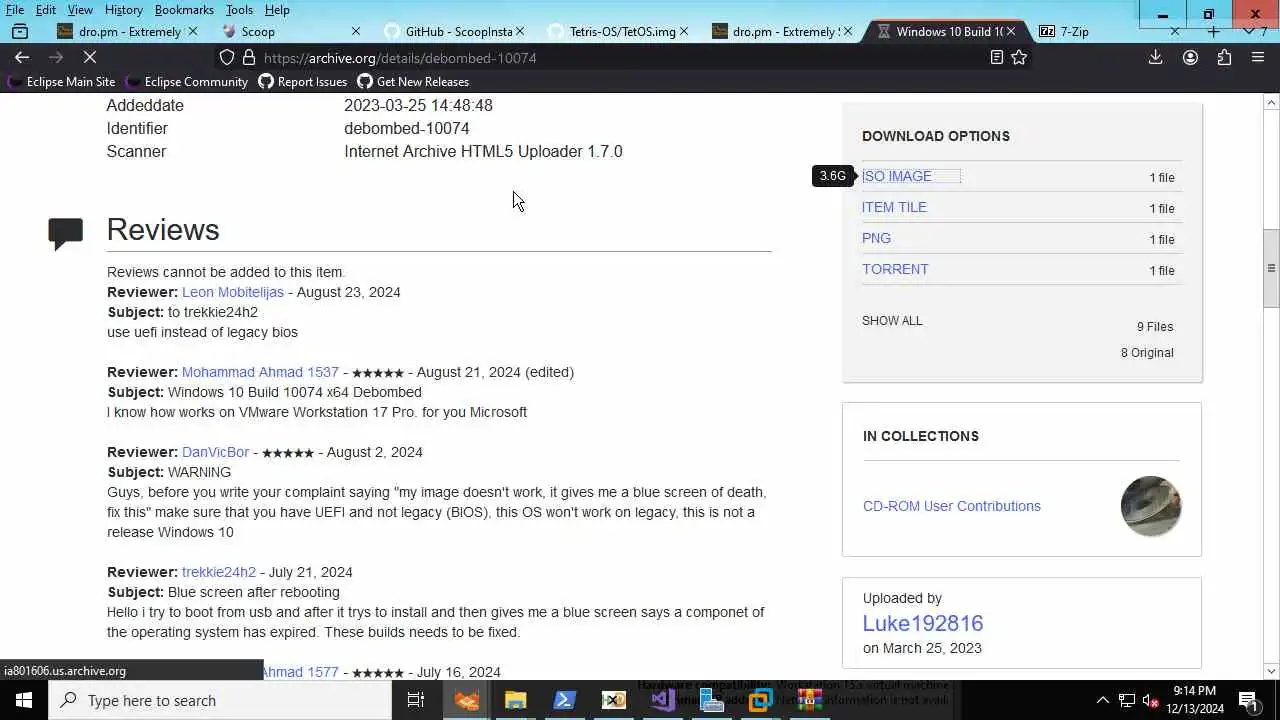Open WinRAR from taskbar
The width and height of the screenshot is (1280, 720).
coord(809,700)
